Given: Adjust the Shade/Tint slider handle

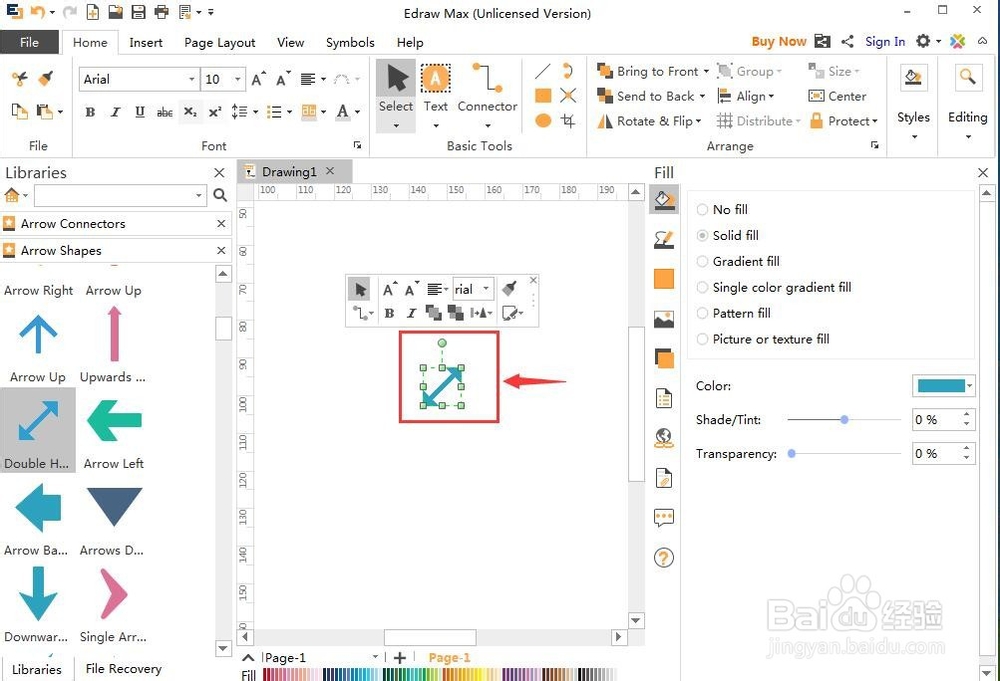Looking at the screenshot, I should coord(844,420).
